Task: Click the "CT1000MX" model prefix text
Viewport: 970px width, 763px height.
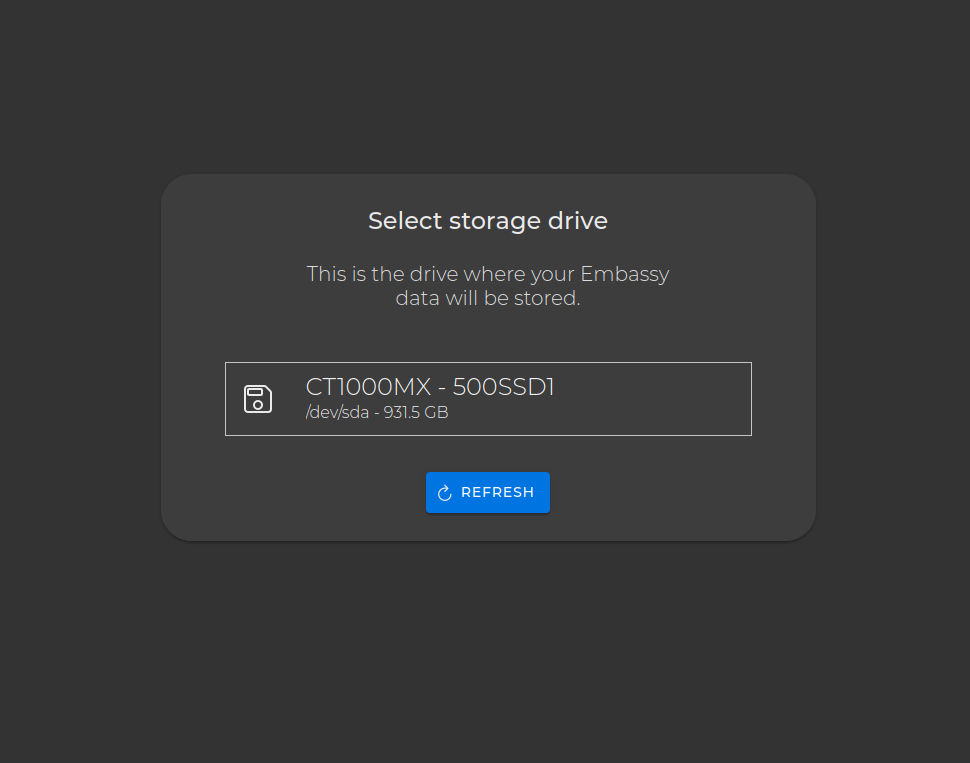Action: click(x=368, y=387)
